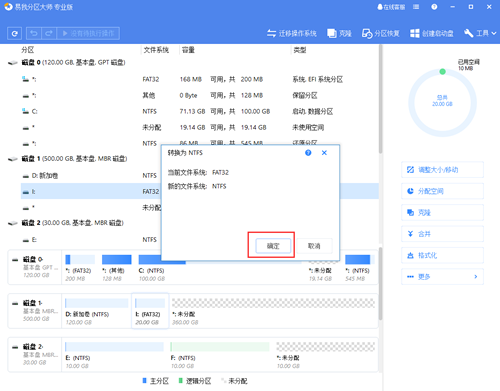
Task: Expand the 更多 more options entry
Action: tap(442, 277)
